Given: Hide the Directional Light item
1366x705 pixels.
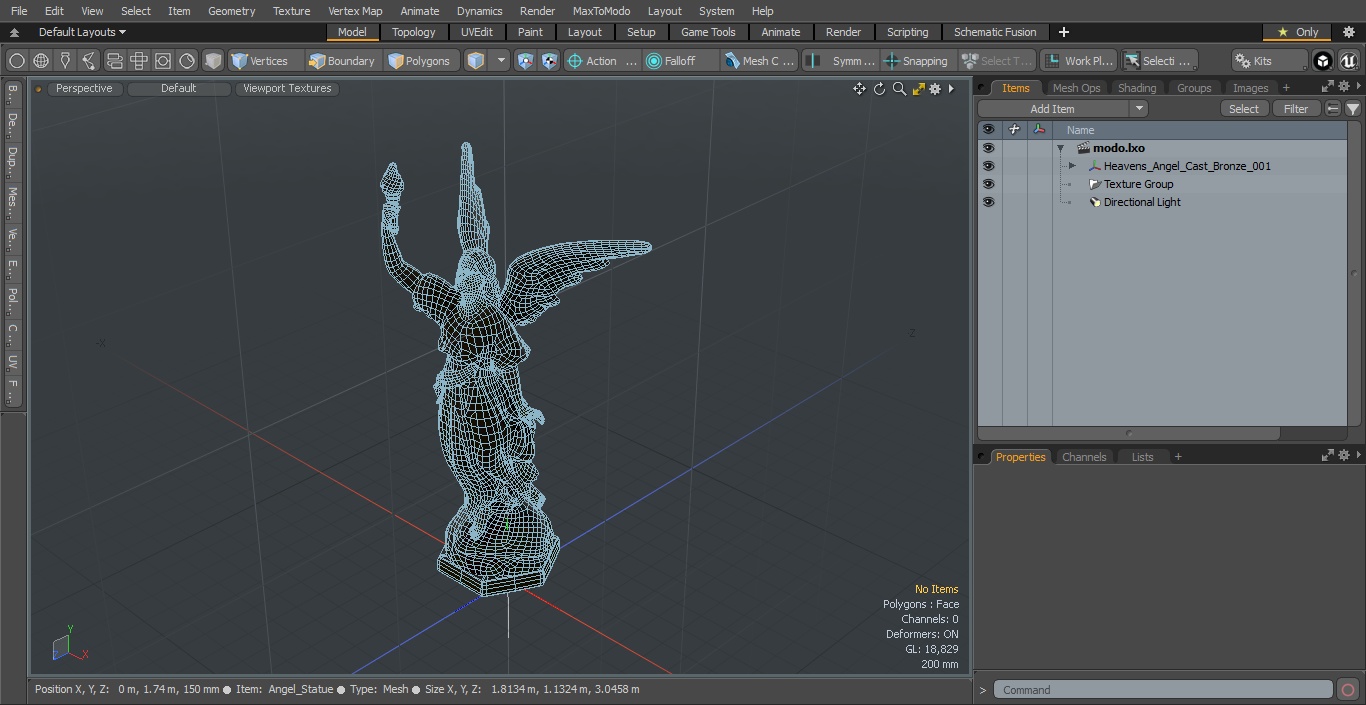Looking at the screenshot, I should [x=989, y=202].
